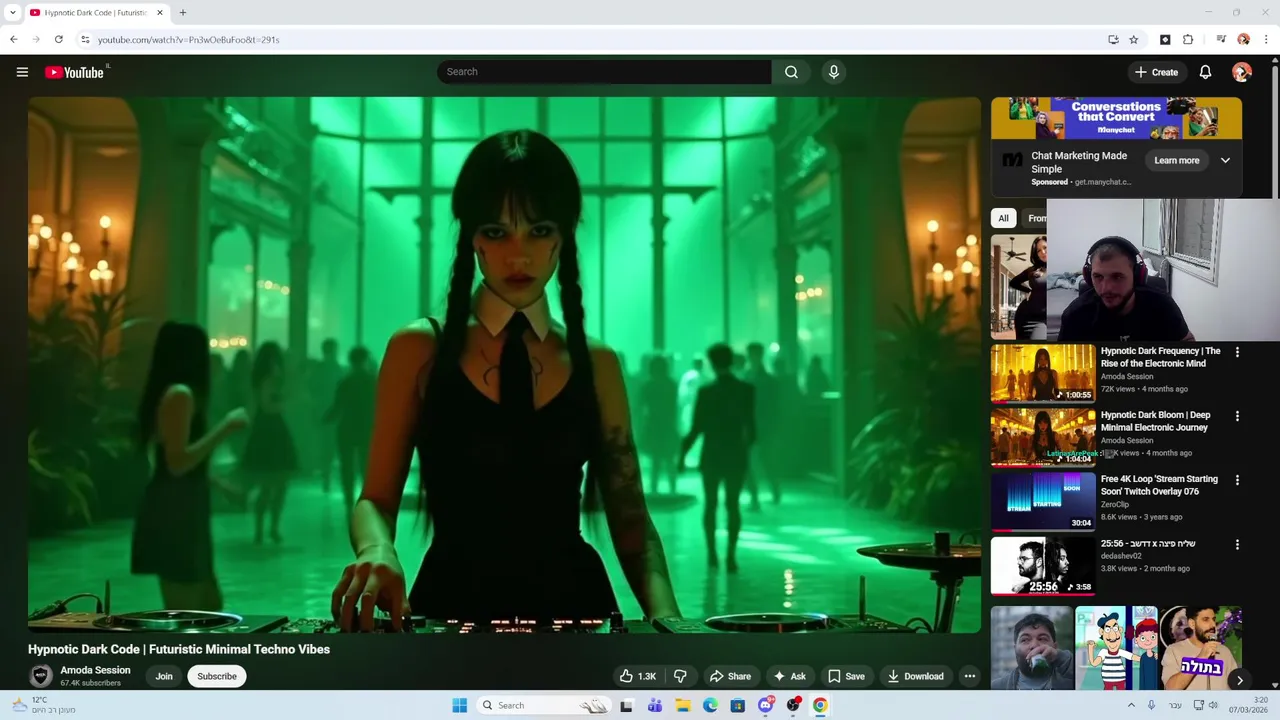Open weather widget showing 12°C
Screen dimensions: 1280x720
pyautogui.click(x=42, y=705)
